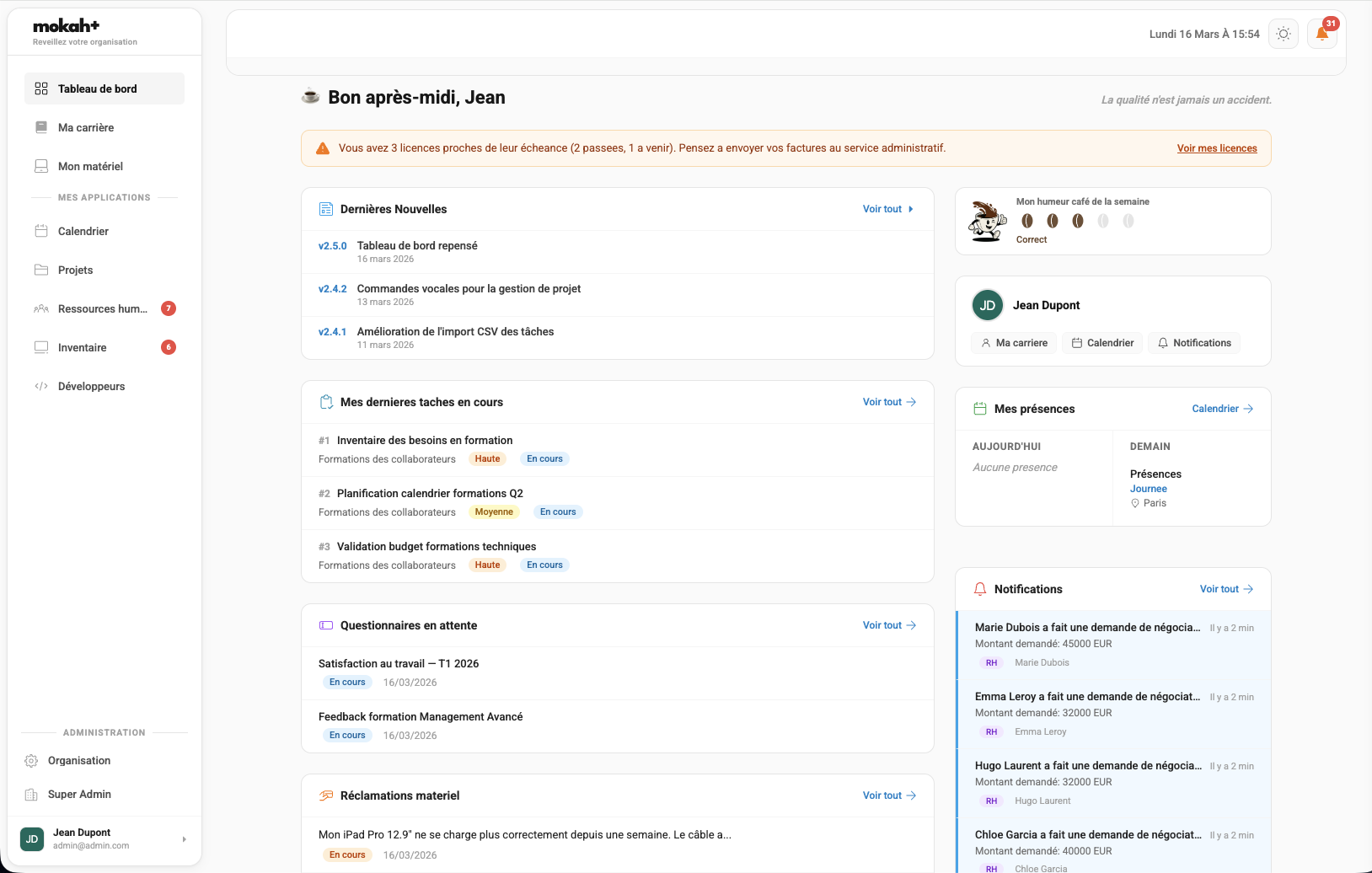
Task: Open Organisation settings gear icon
Action: coord(31,761)
